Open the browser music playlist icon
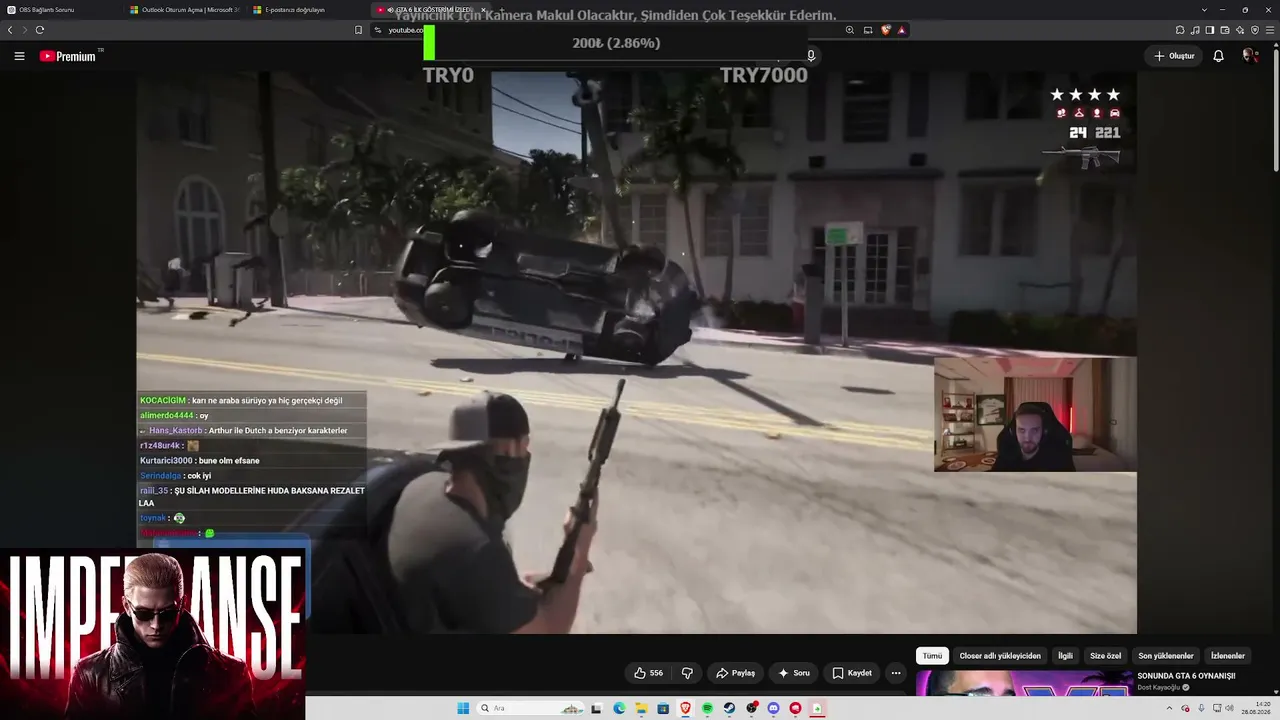Image resolution: width=1280 pixels, height=720 pixels. click(x=1195, y=30)
